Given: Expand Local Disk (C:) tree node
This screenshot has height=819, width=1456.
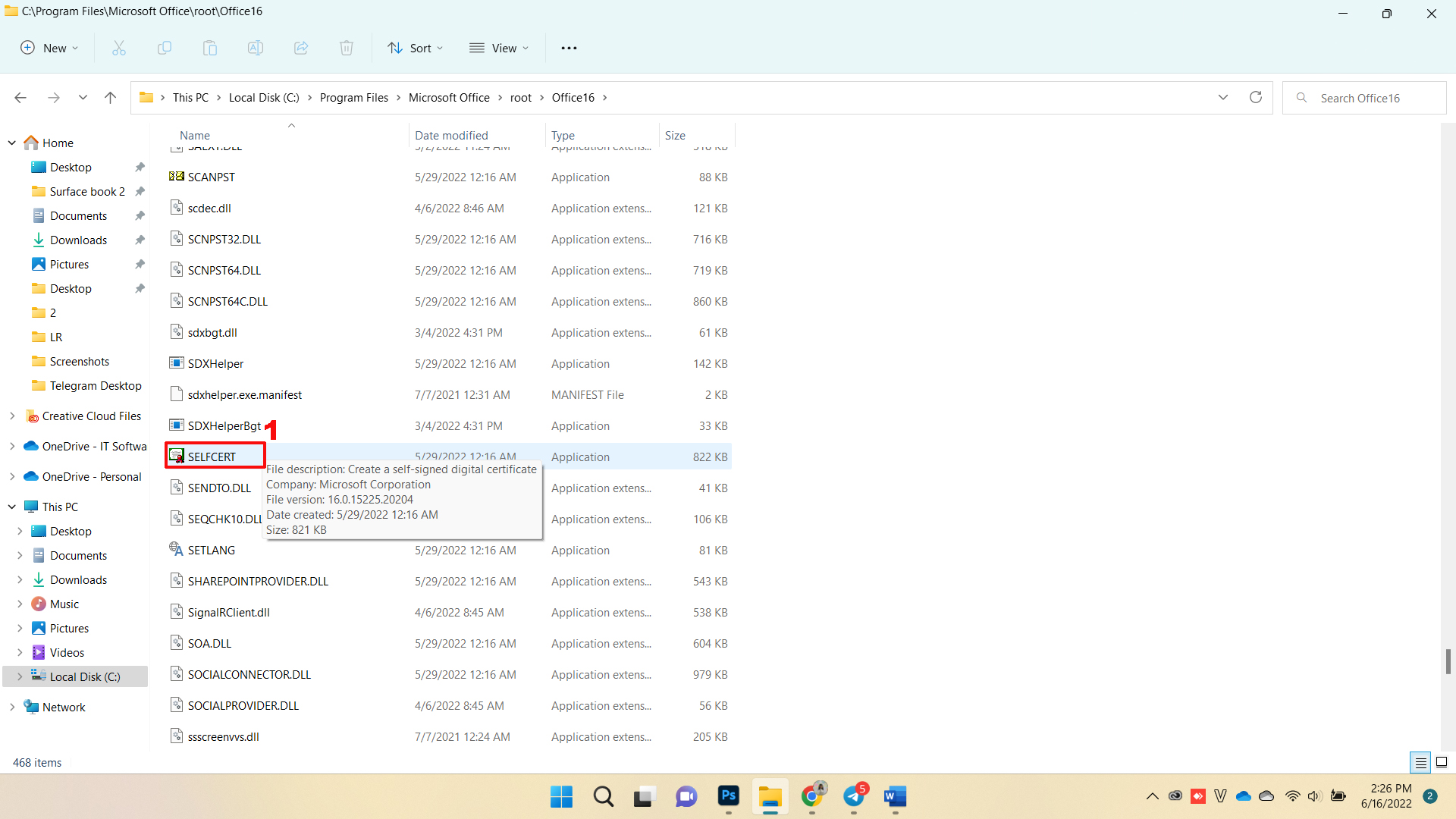Looking at the screenshot, I should click(20, 676).
